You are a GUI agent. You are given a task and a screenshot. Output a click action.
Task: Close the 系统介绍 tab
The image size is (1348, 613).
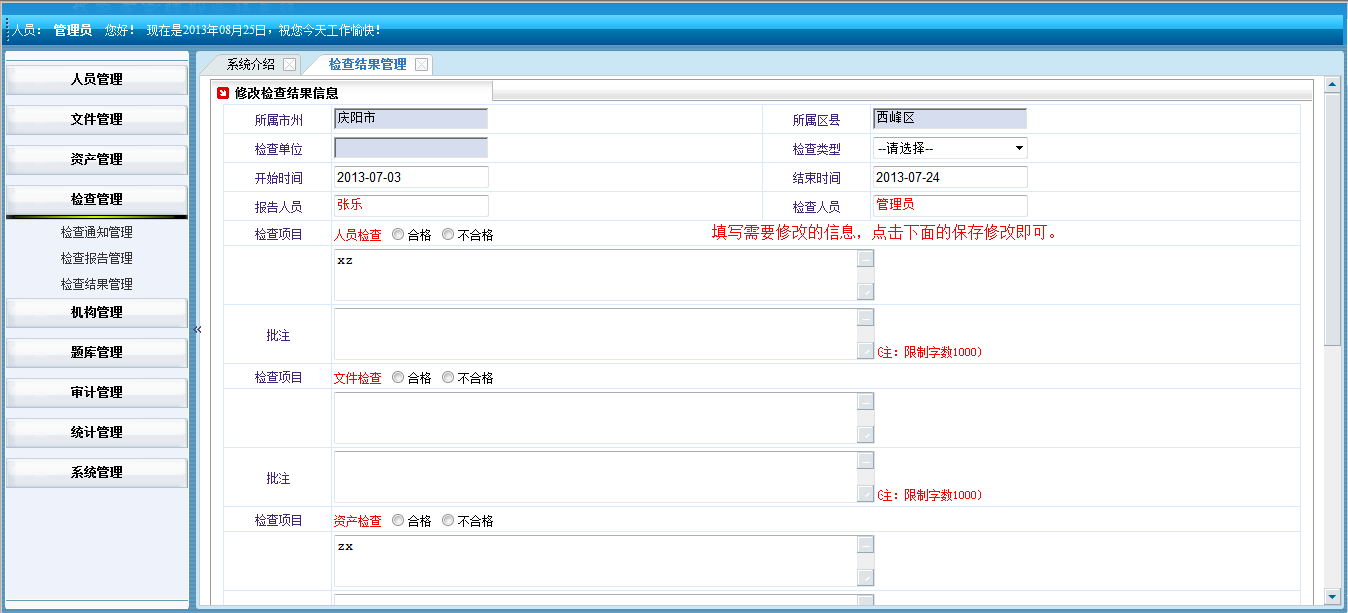[289, 64]
